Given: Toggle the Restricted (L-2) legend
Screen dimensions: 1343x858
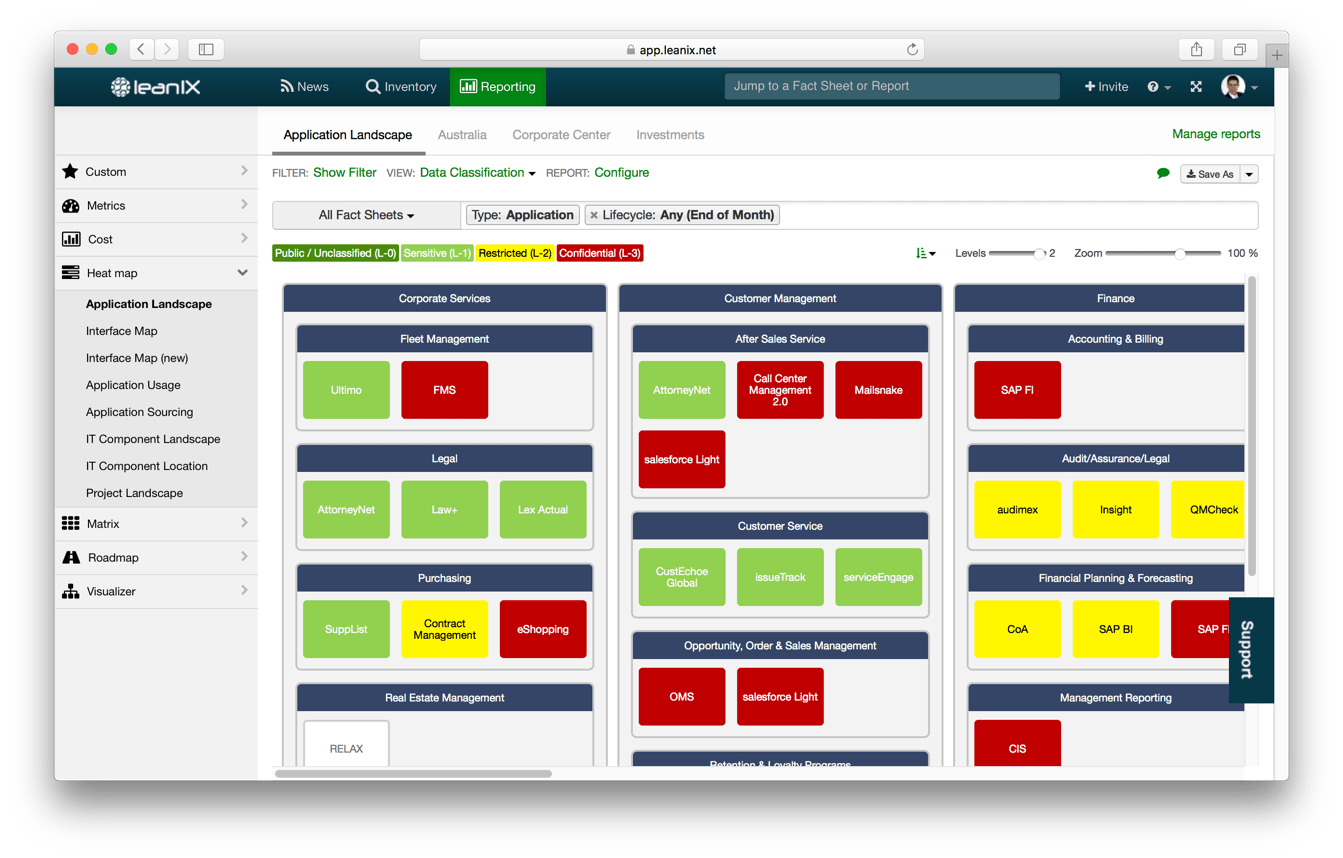Looking at the screenshot, I should (515, 253).
